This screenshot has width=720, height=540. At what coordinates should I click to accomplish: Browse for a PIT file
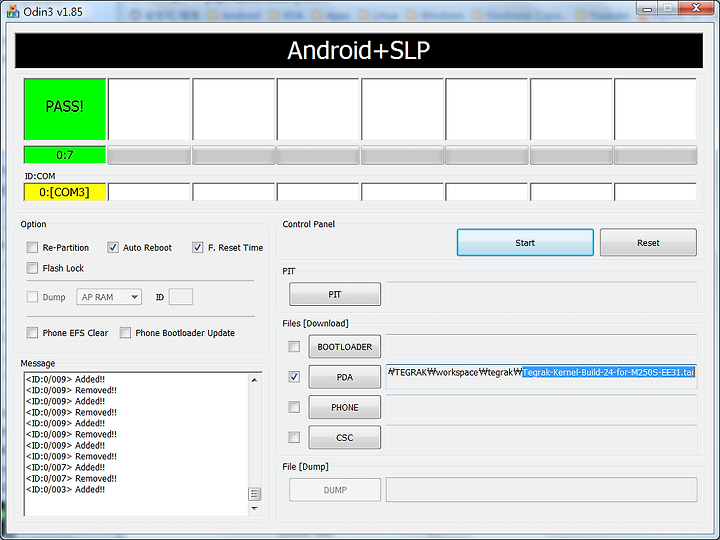click(335, 294)
